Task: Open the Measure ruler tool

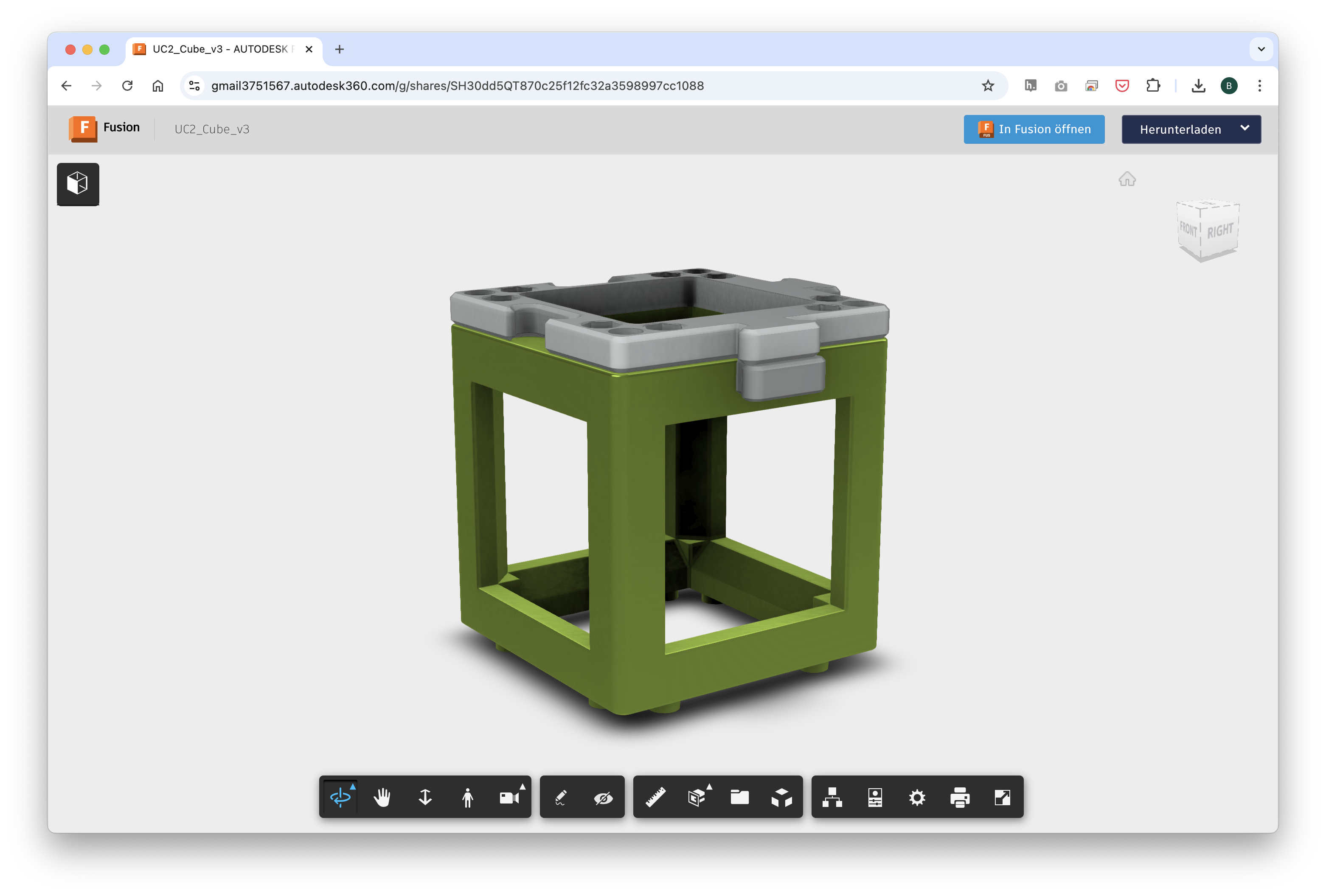Action: pos(655,797)
